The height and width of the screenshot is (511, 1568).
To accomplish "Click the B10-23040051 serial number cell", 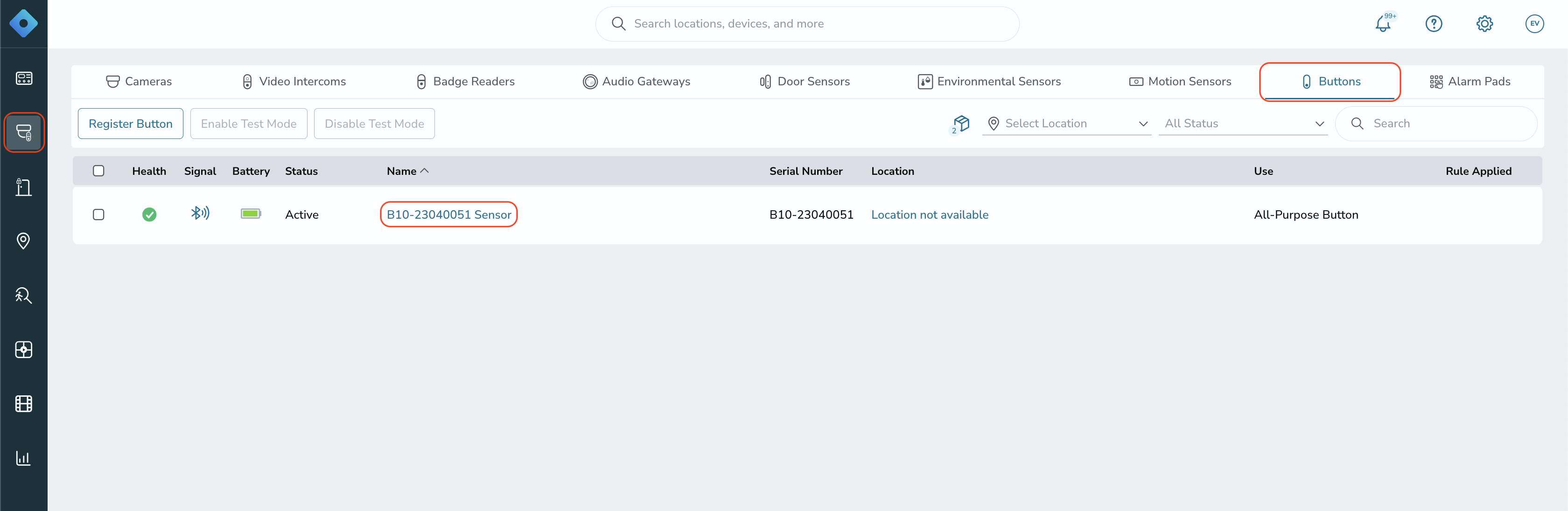I will pos(812,215).
